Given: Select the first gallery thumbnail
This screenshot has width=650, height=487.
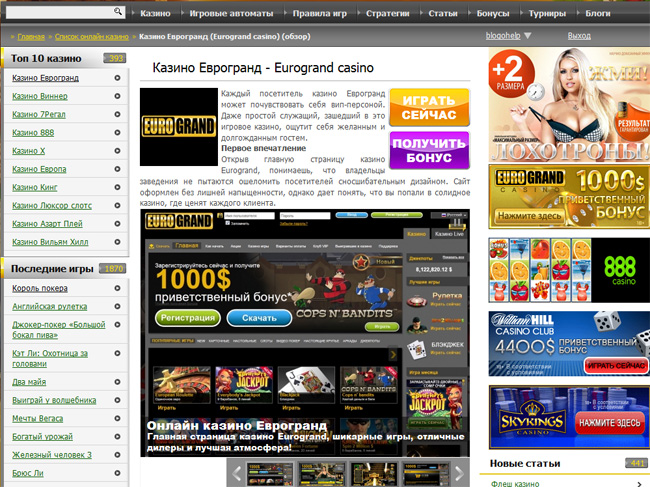Looking at the screenshot, I should pos(269,474).
